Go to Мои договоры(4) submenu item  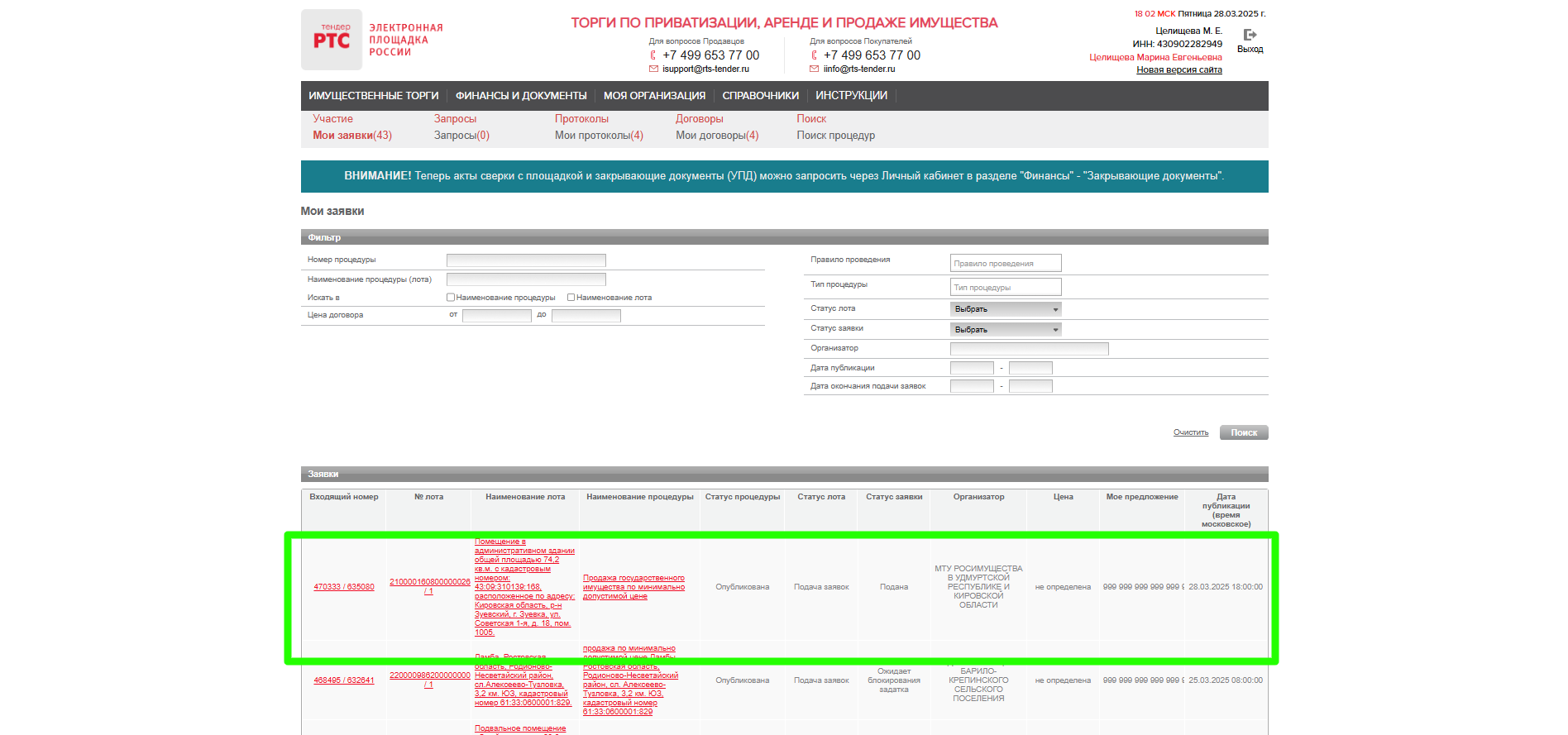click(717, 136)
